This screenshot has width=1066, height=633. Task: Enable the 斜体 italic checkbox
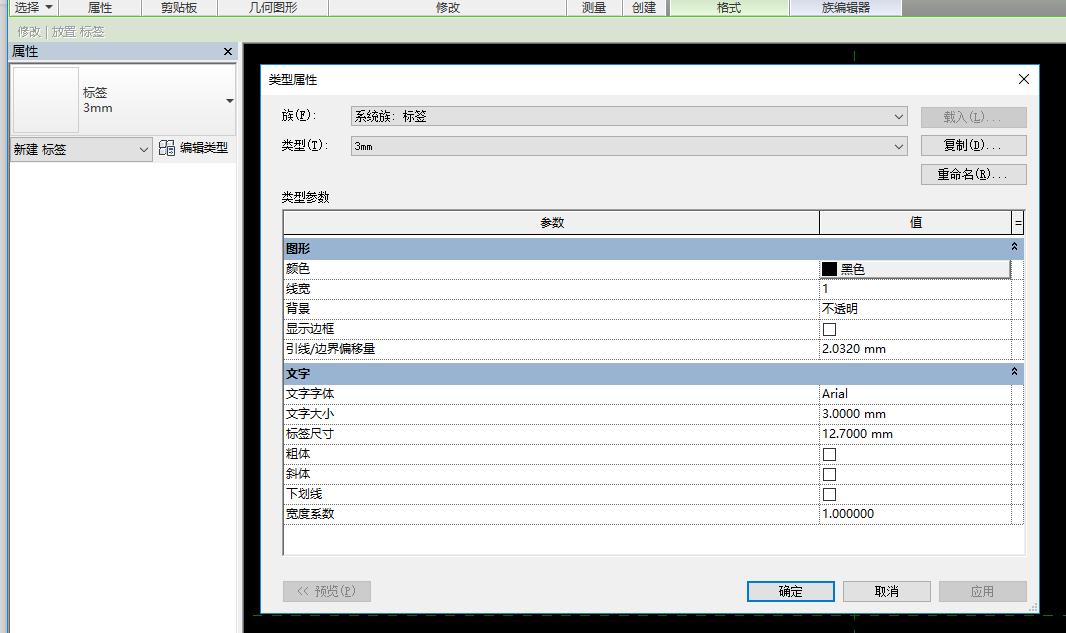(x=829, y=474)
